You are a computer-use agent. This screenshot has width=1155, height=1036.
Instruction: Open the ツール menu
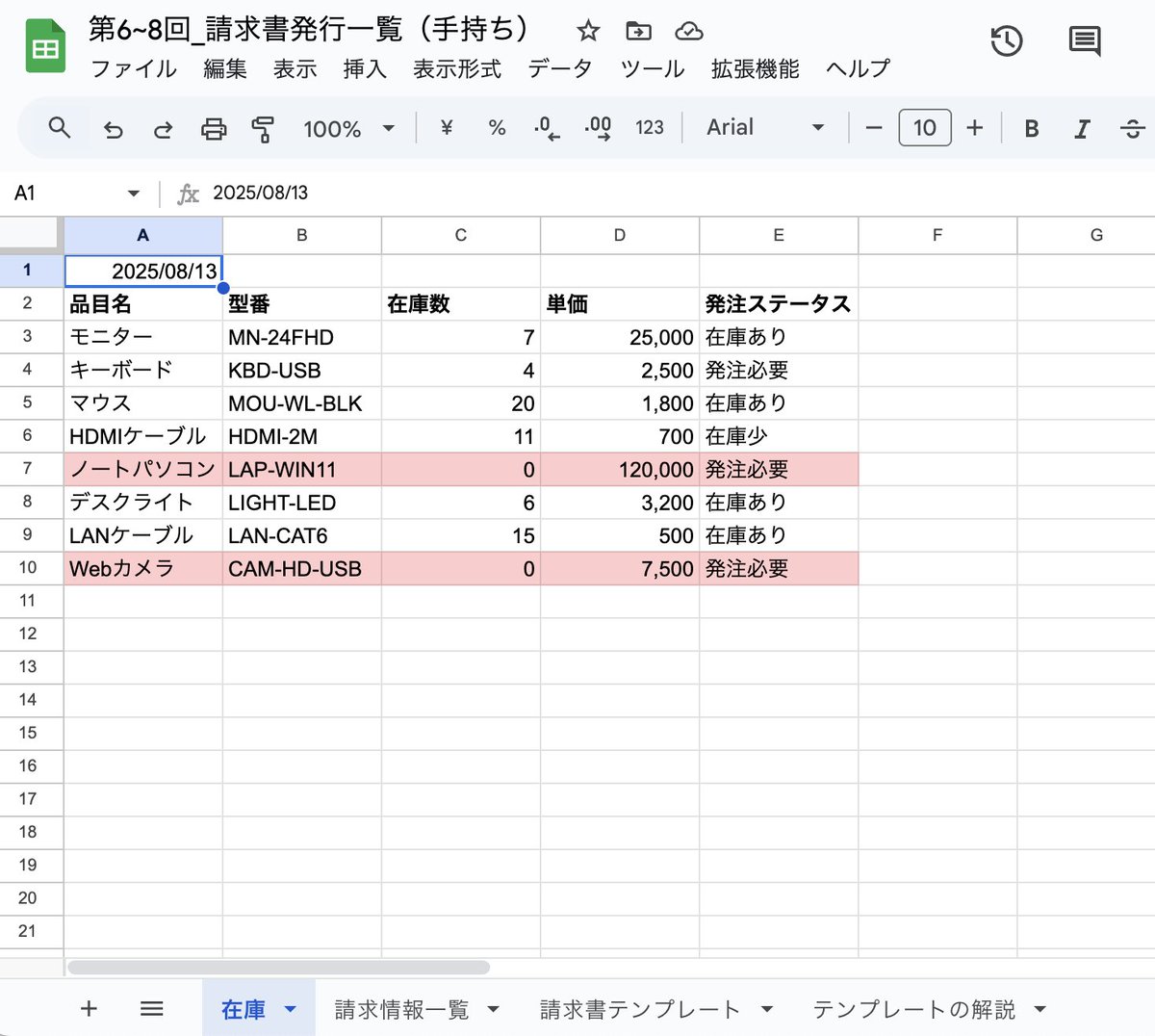[653, 69]
